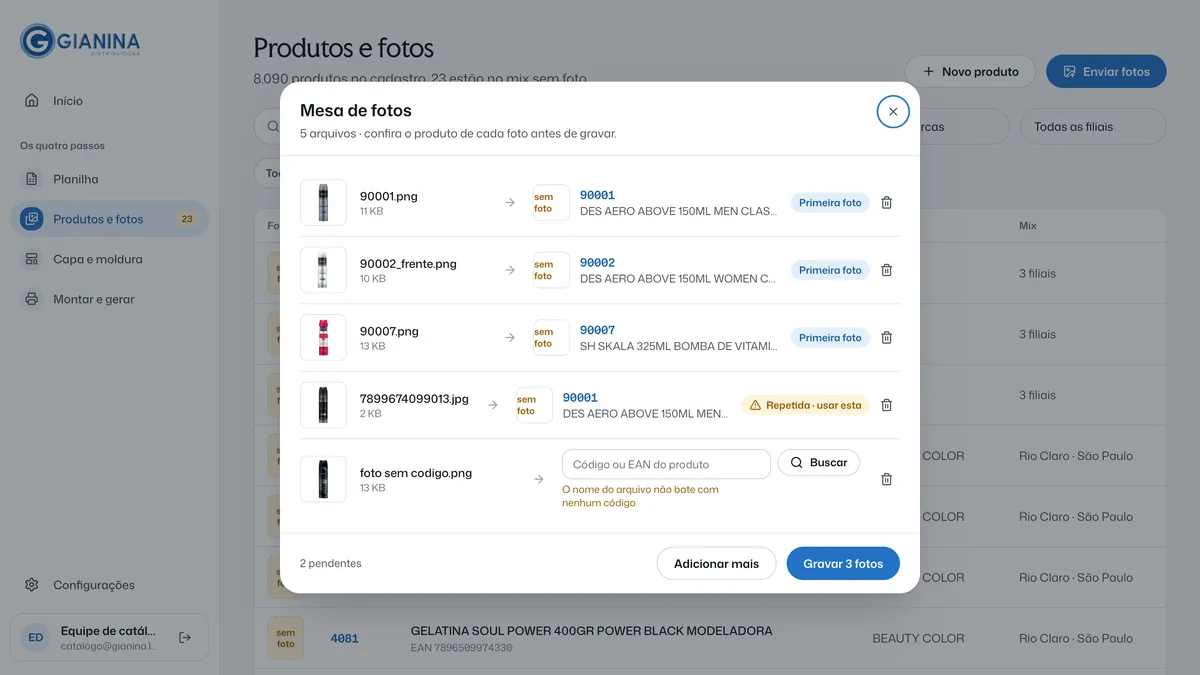Delete the 90001.png row with trash icon
The height and width of the screenshot is (675, 1200).
point(886,203)
